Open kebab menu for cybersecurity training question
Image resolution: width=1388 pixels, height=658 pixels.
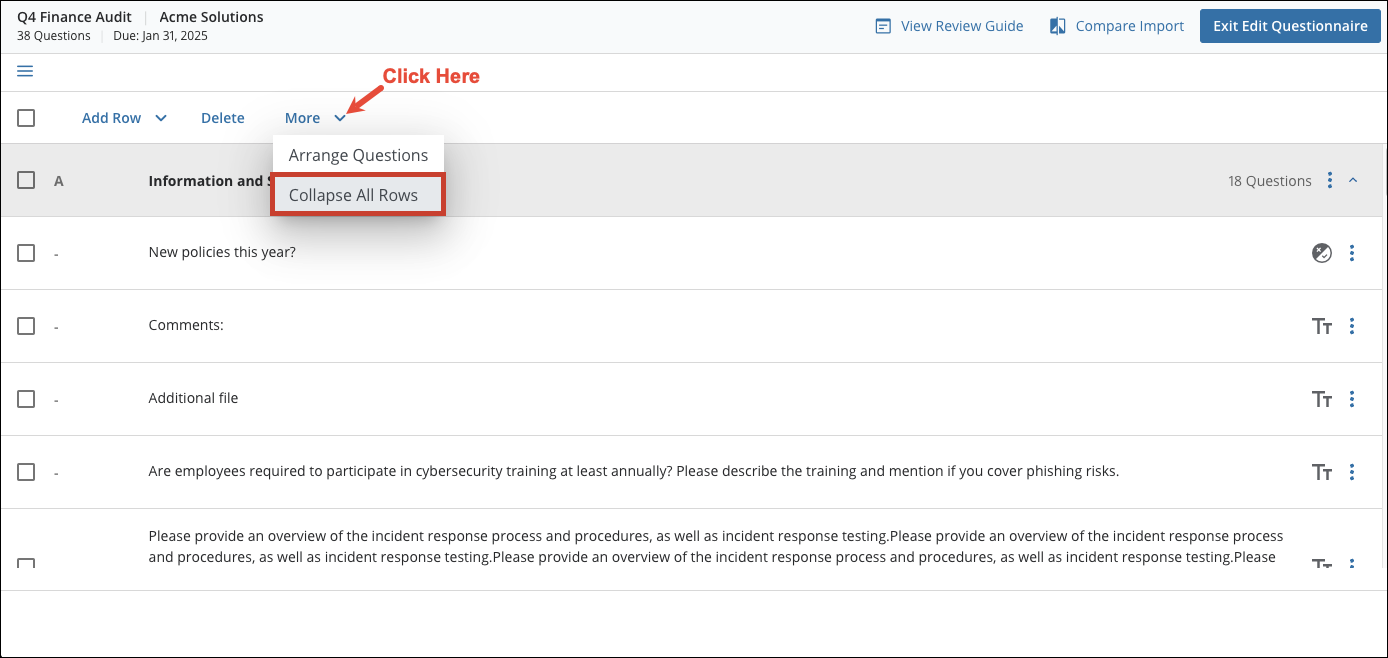pyautogui.click(x=1352, y=472)
